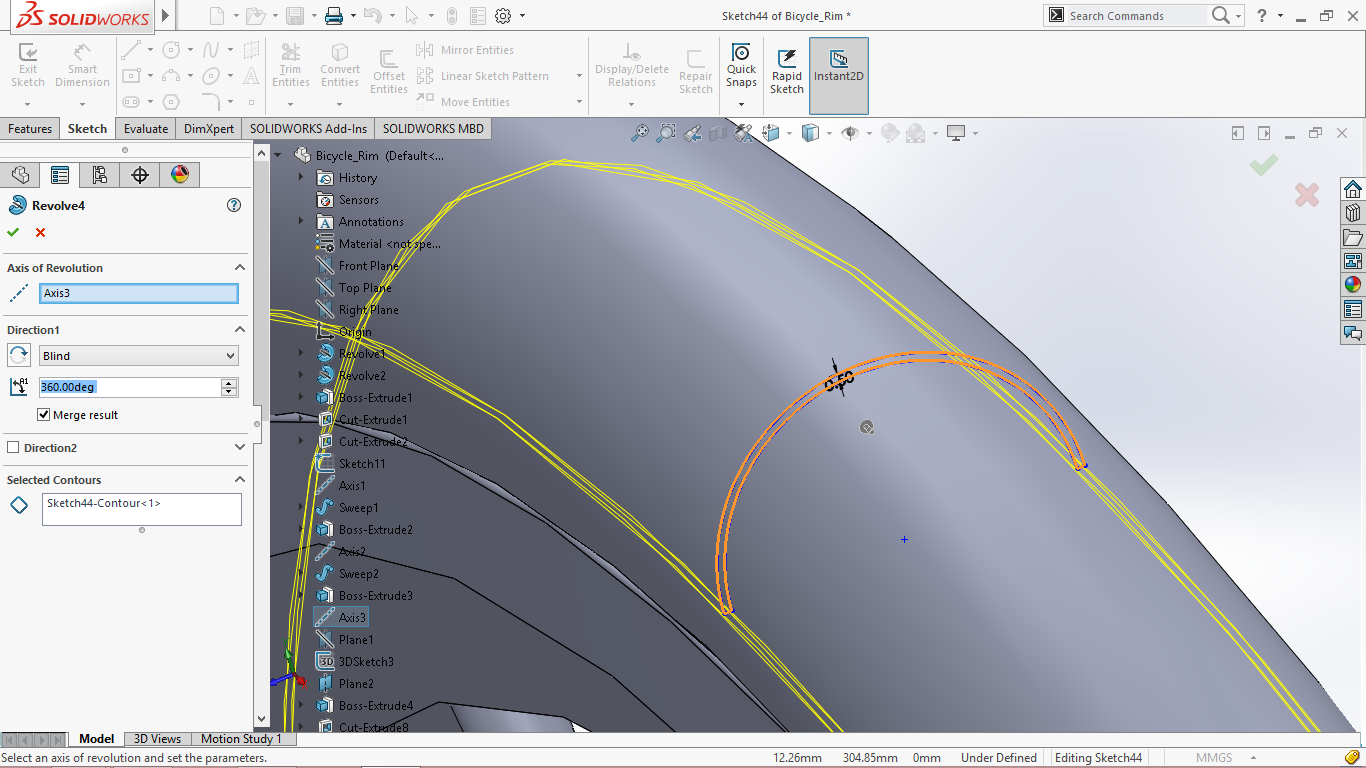The image size is (1366, 768).
Task: Enable the Direction2 option
Action: pyautogui.click(x=14, y=448)
